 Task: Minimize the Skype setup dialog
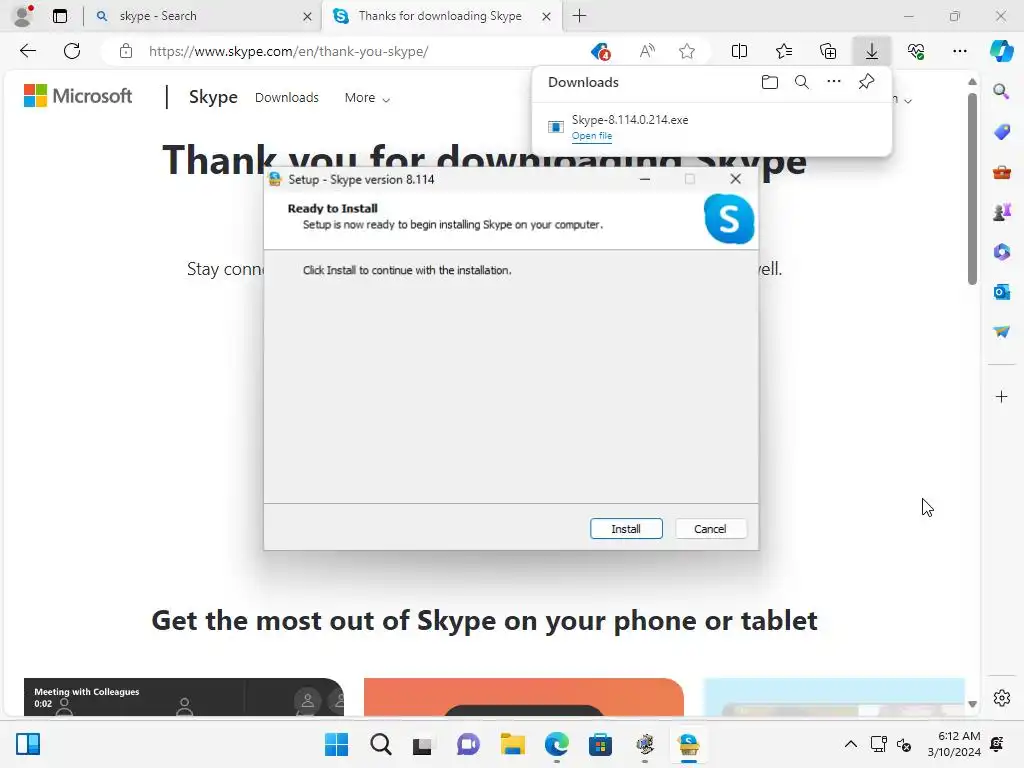click(645, 179)
